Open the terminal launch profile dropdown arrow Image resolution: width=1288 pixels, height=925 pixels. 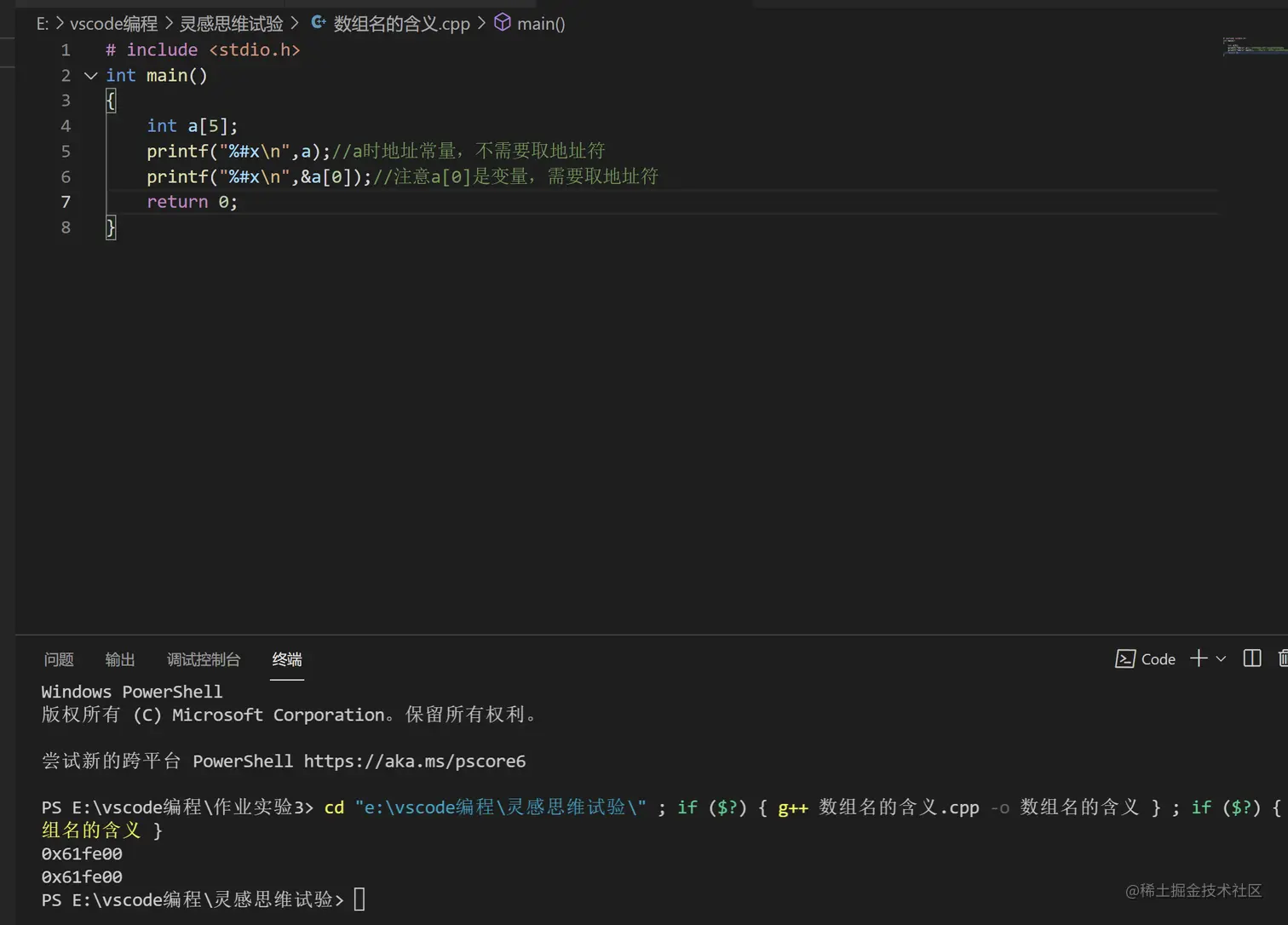1221,658
